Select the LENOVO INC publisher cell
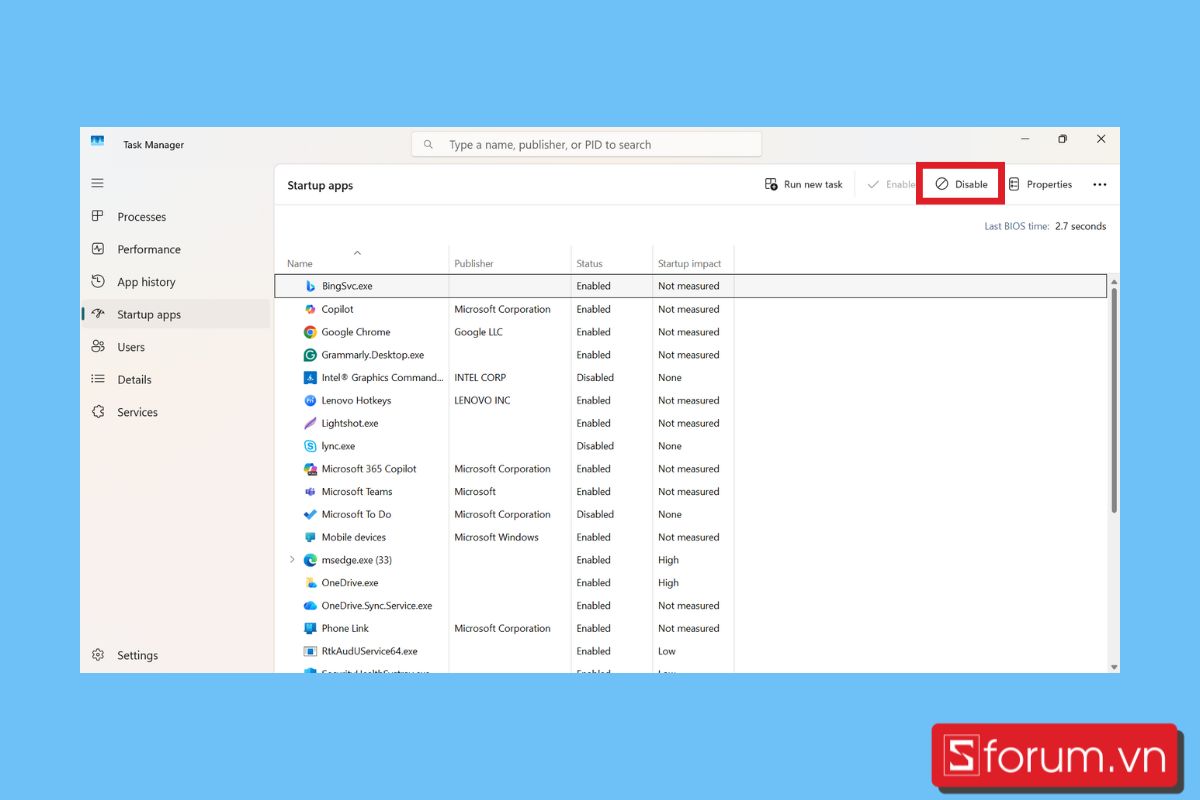Image resolution: width=1200 pixels, height=800 pixels. click(482, 400)
